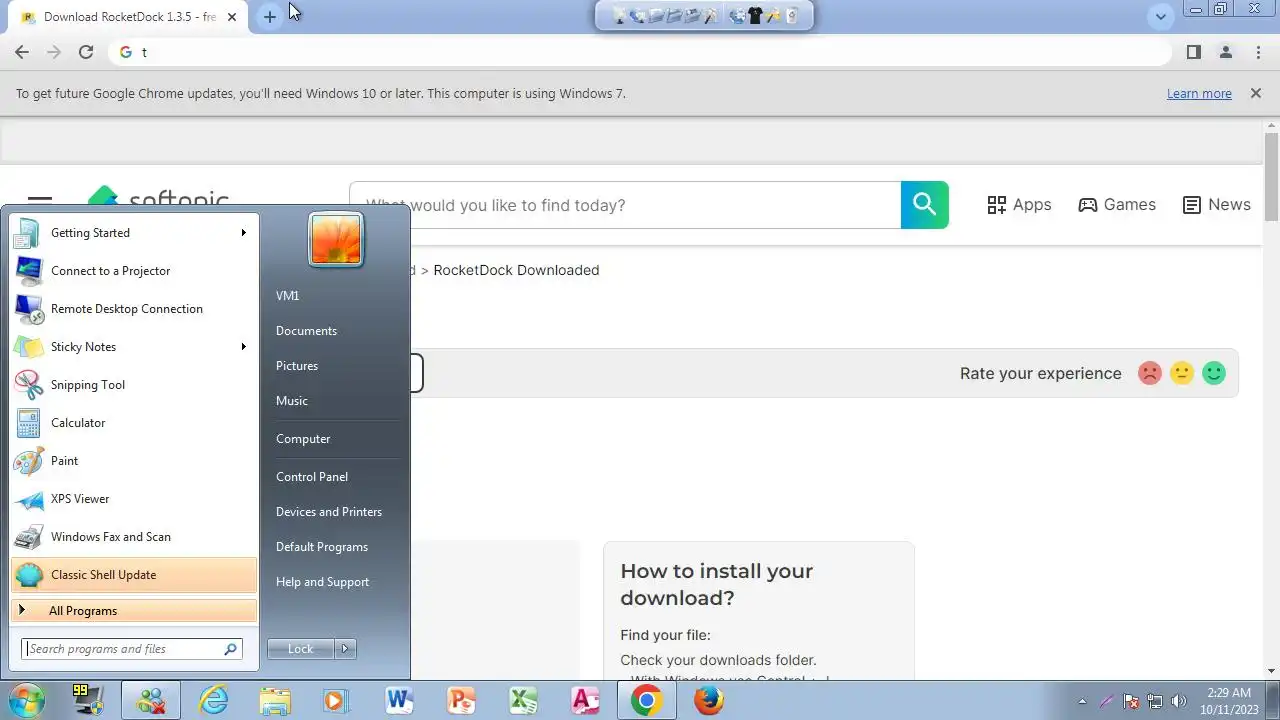Viewport: 1280px width, 720px height.
Task: Open Documents from the Start menu
Action: coord(306,331)
